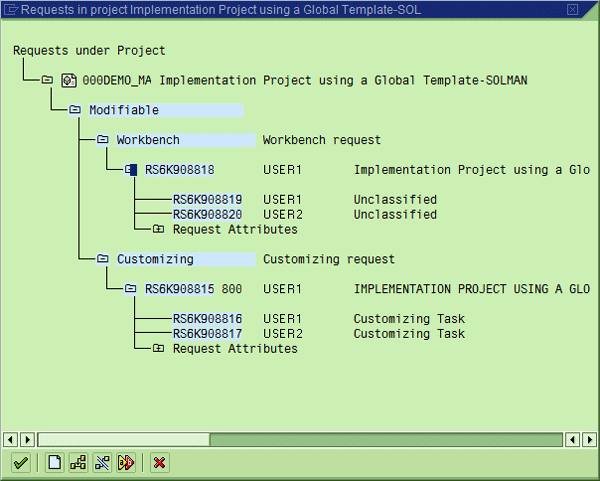Screen dimensions: 600x481
Task: Click the right arrow at the scrollbar's left end
Action: pos(28,439)
